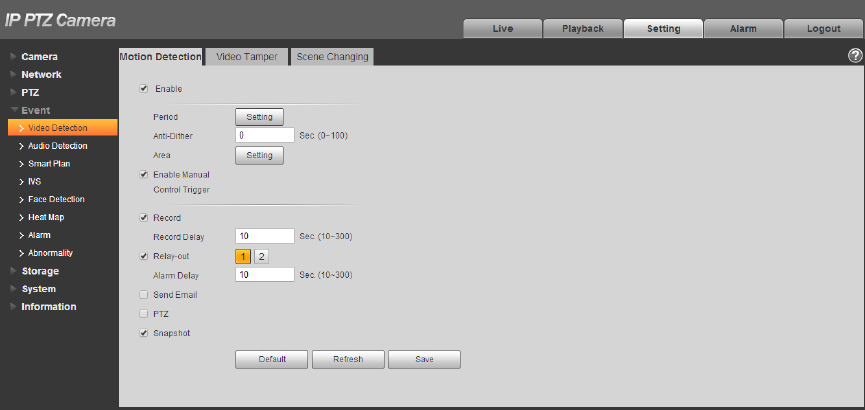Expand the Camera menu in sidebar
Image resolution: width=865 pixels, height=410 pixels.
coord(39,57)
